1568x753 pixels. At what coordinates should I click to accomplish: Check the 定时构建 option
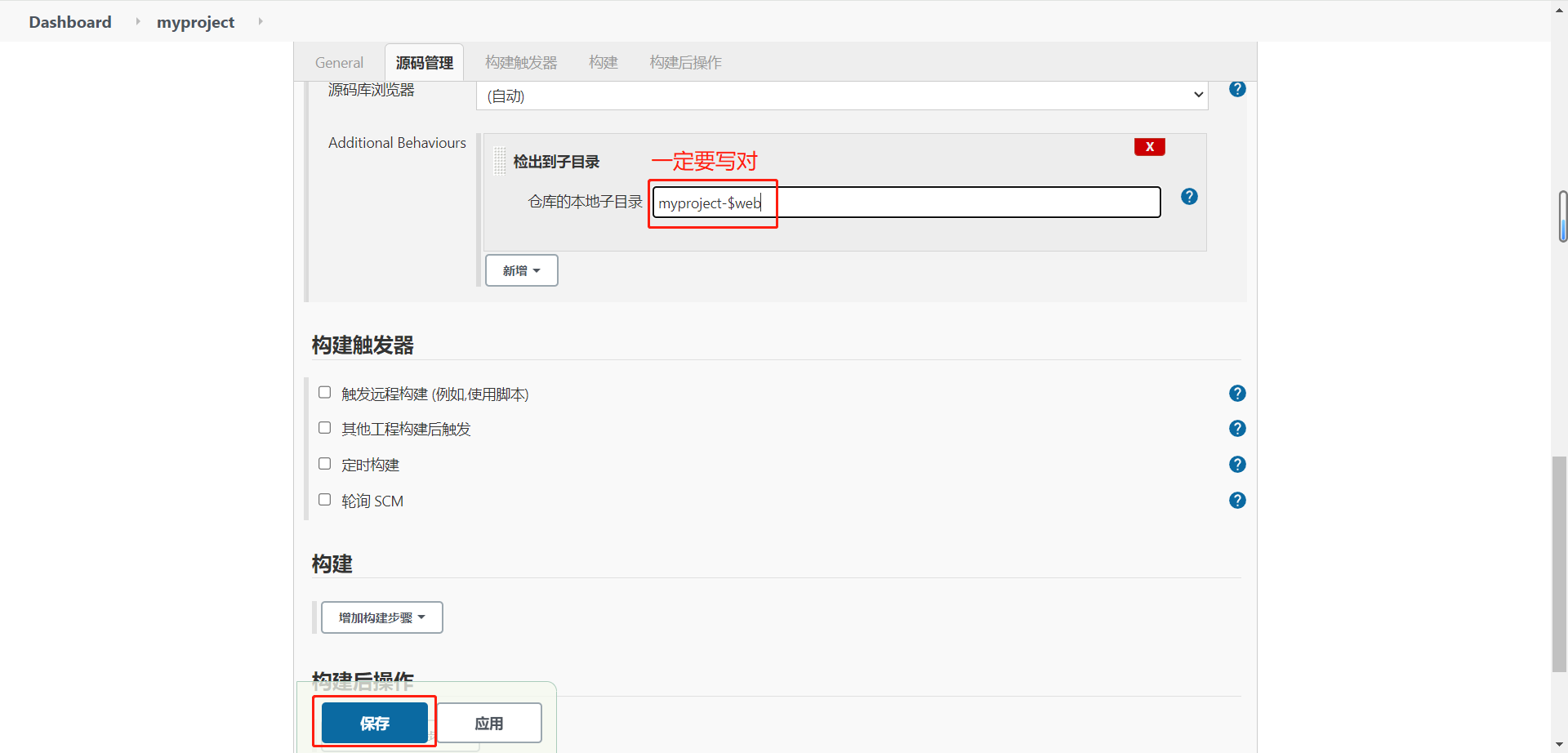[324, 464]
